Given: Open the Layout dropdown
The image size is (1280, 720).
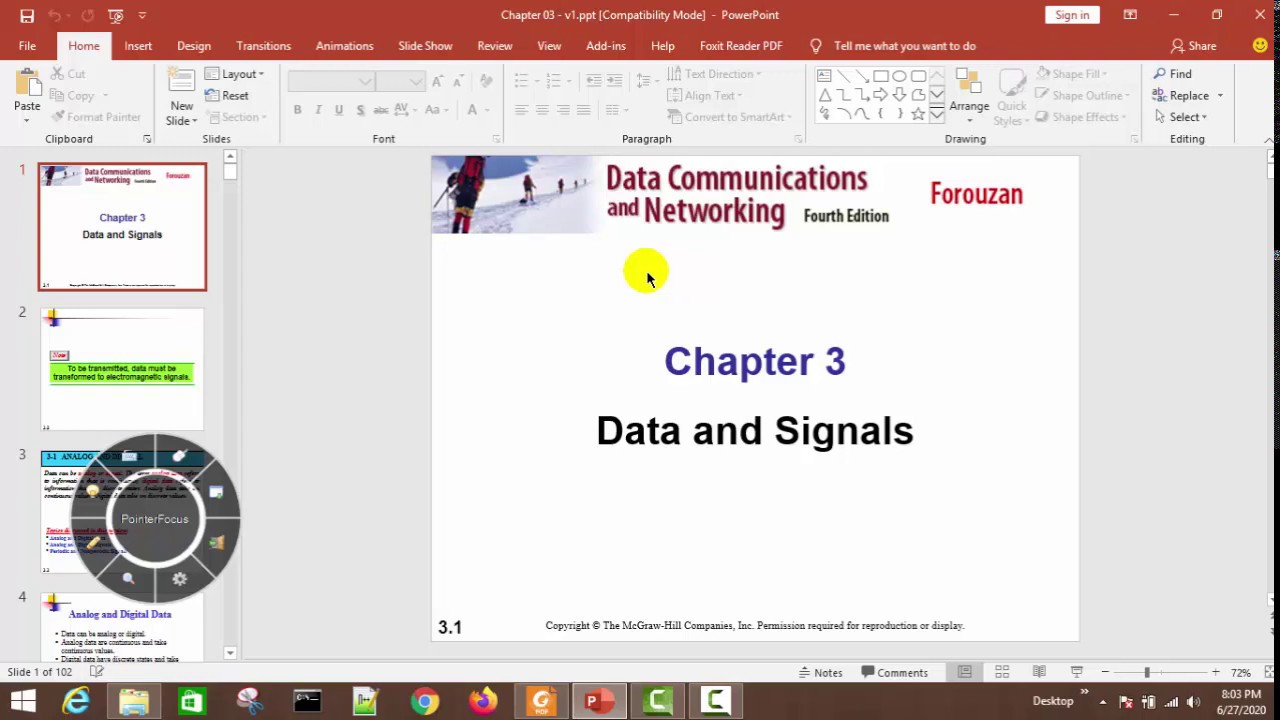Looking at the screenshot, I should point(235,74).
